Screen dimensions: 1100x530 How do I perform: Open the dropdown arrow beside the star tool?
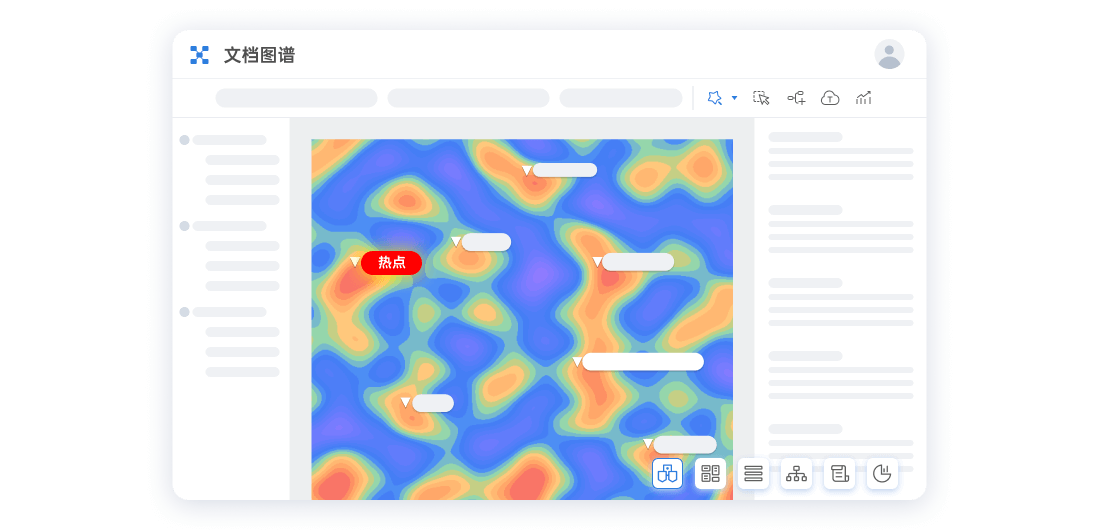point(735,98)
